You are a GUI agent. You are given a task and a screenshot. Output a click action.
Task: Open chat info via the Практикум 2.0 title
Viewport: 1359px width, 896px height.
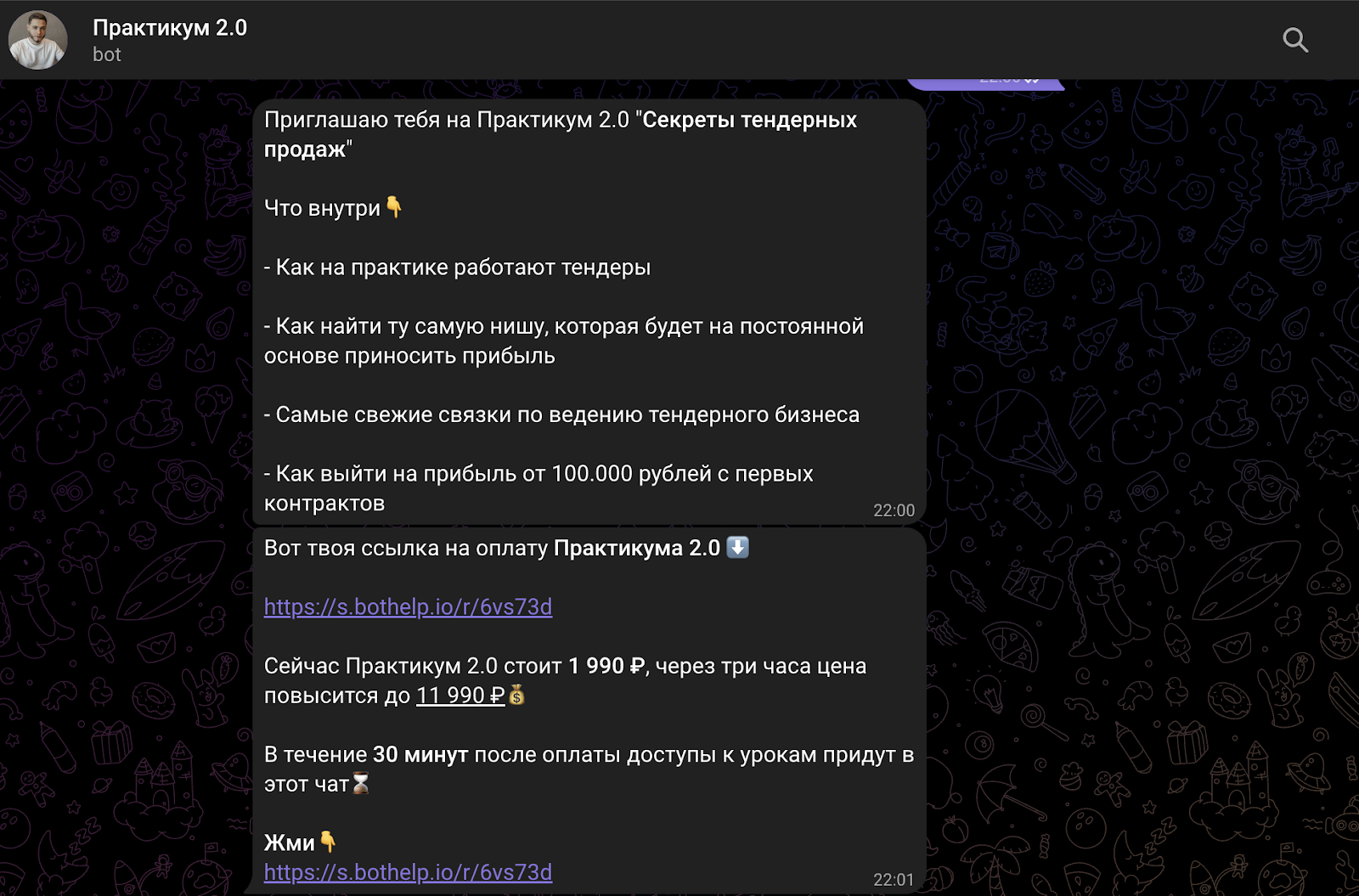tap(169, 27)
